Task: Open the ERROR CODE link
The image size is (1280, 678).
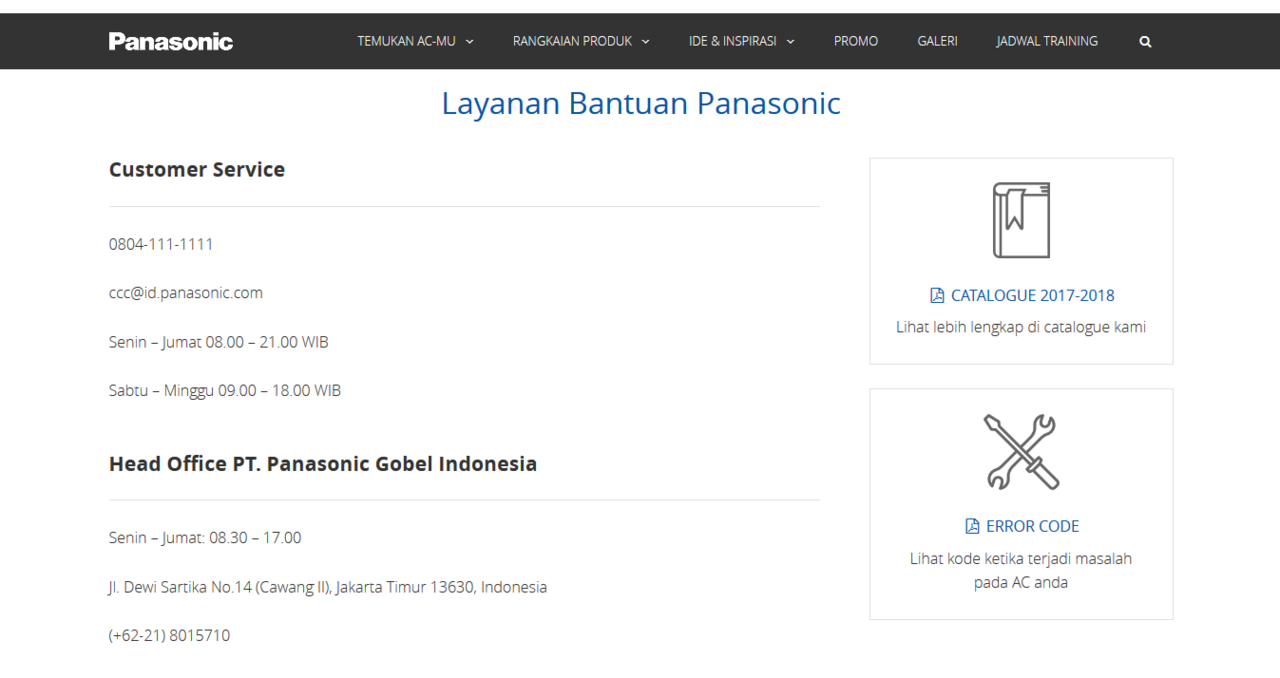Action: (x=1033, y=526)
